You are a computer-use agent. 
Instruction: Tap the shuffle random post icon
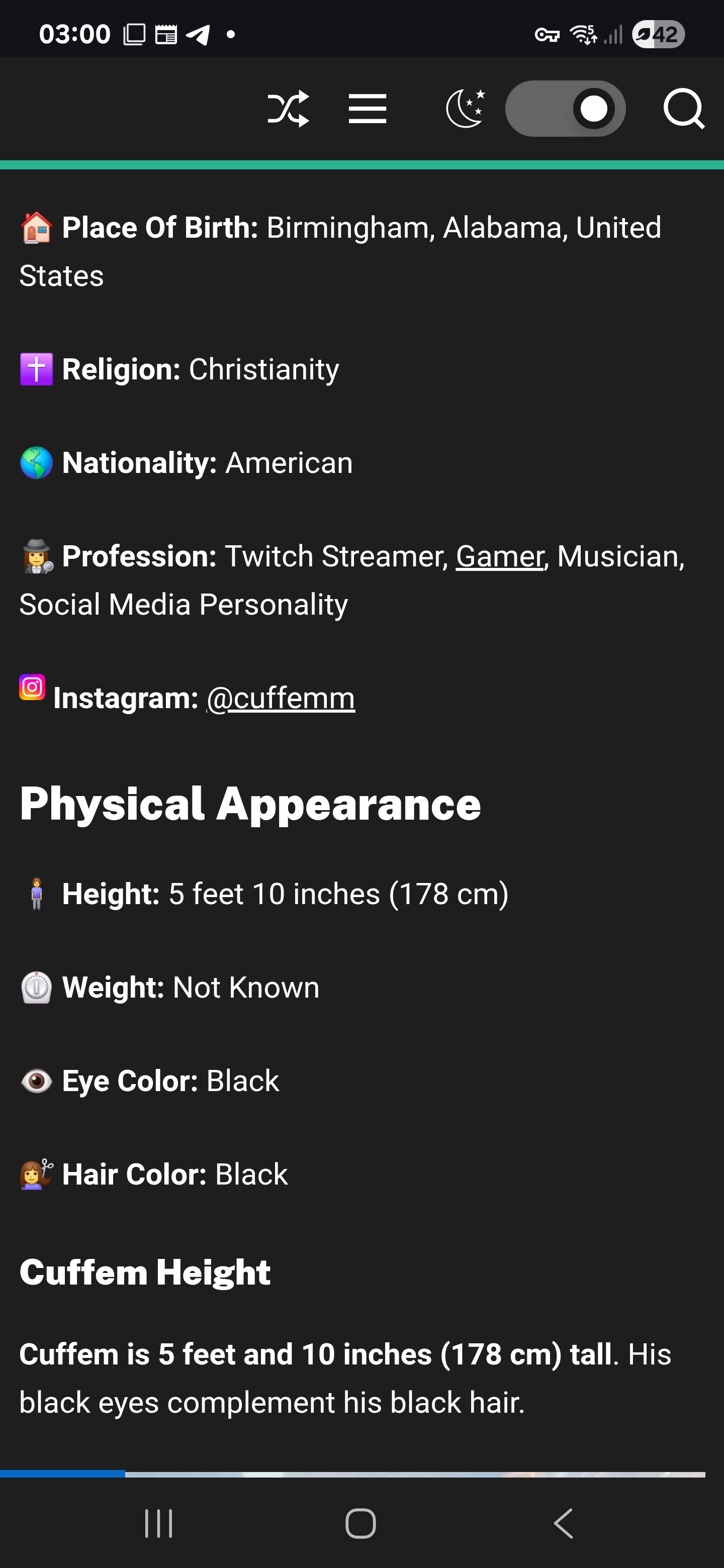(288, 109)
